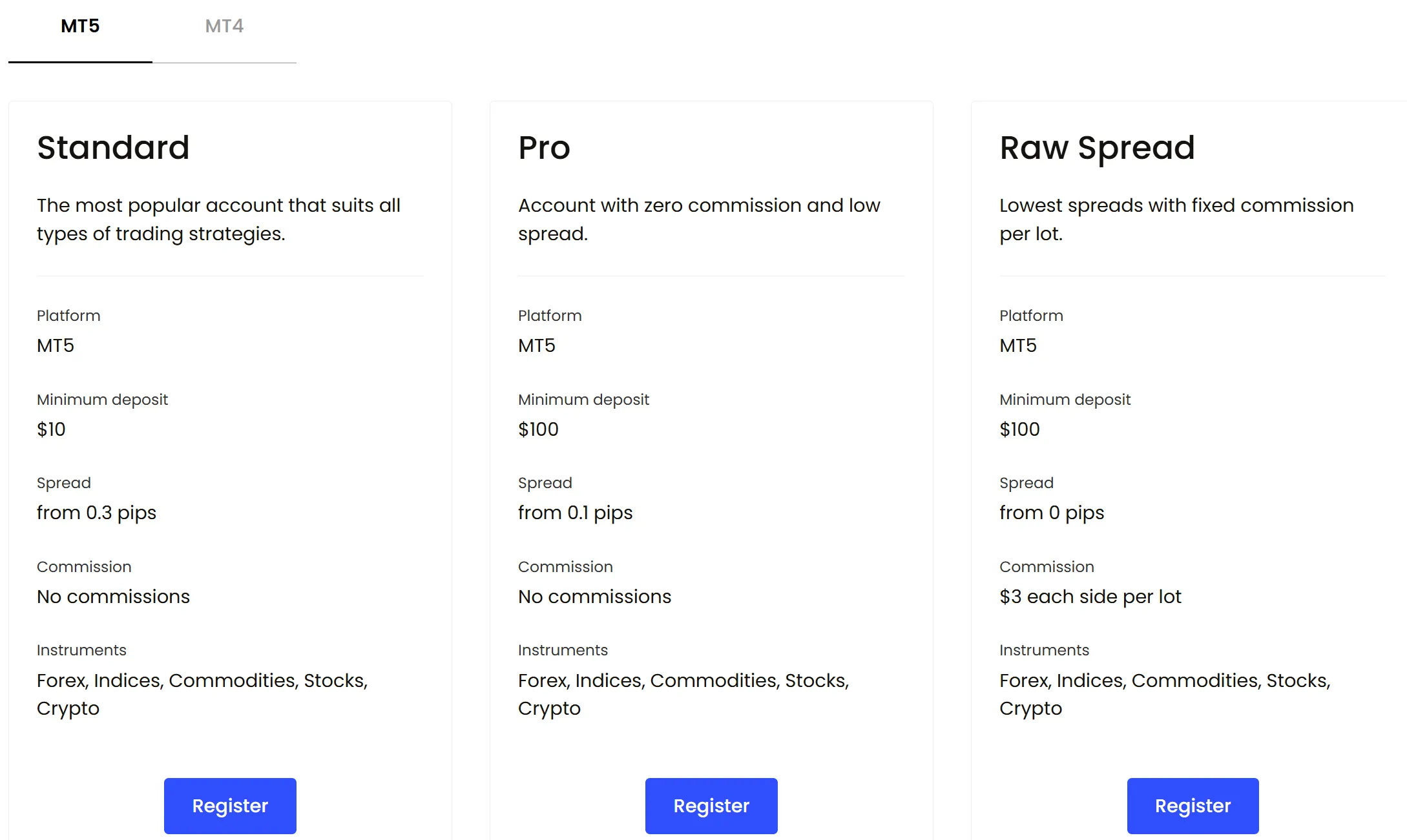Click the 'from 0.3 pips' spread value

click(x=96, y=513)
